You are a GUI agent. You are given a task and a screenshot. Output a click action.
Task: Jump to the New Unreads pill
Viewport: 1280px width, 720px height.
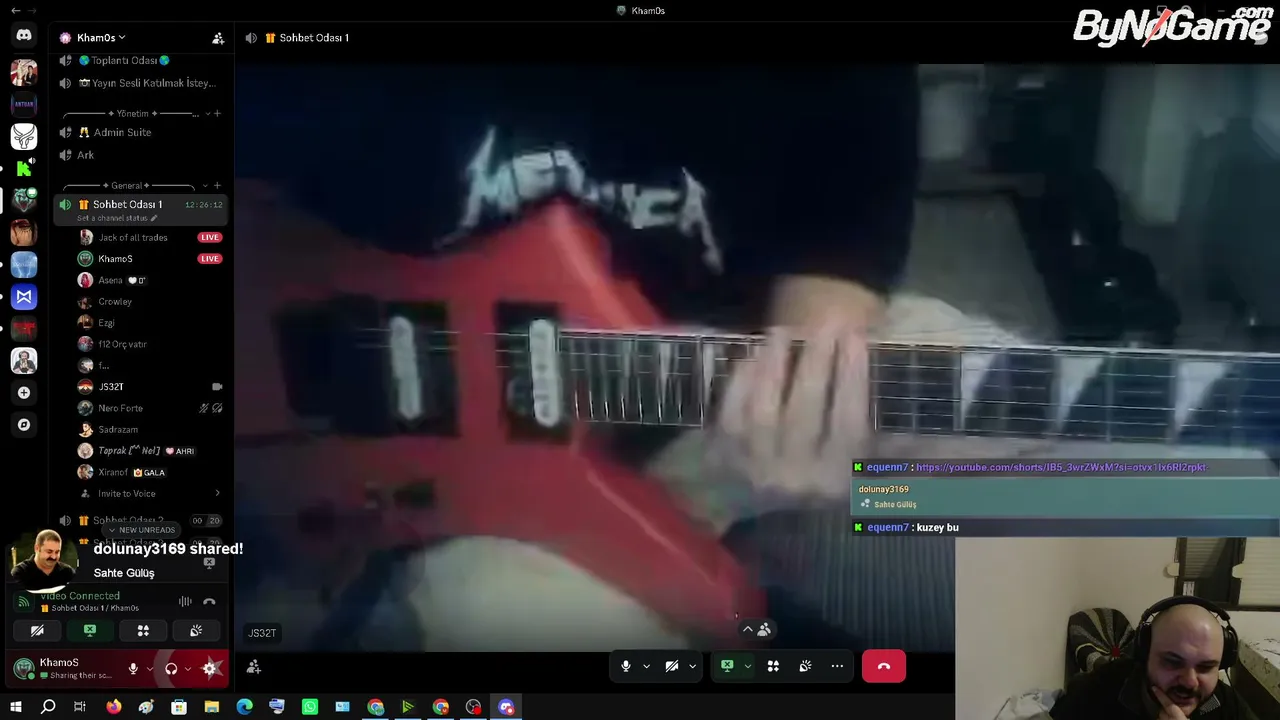(141, 530)
